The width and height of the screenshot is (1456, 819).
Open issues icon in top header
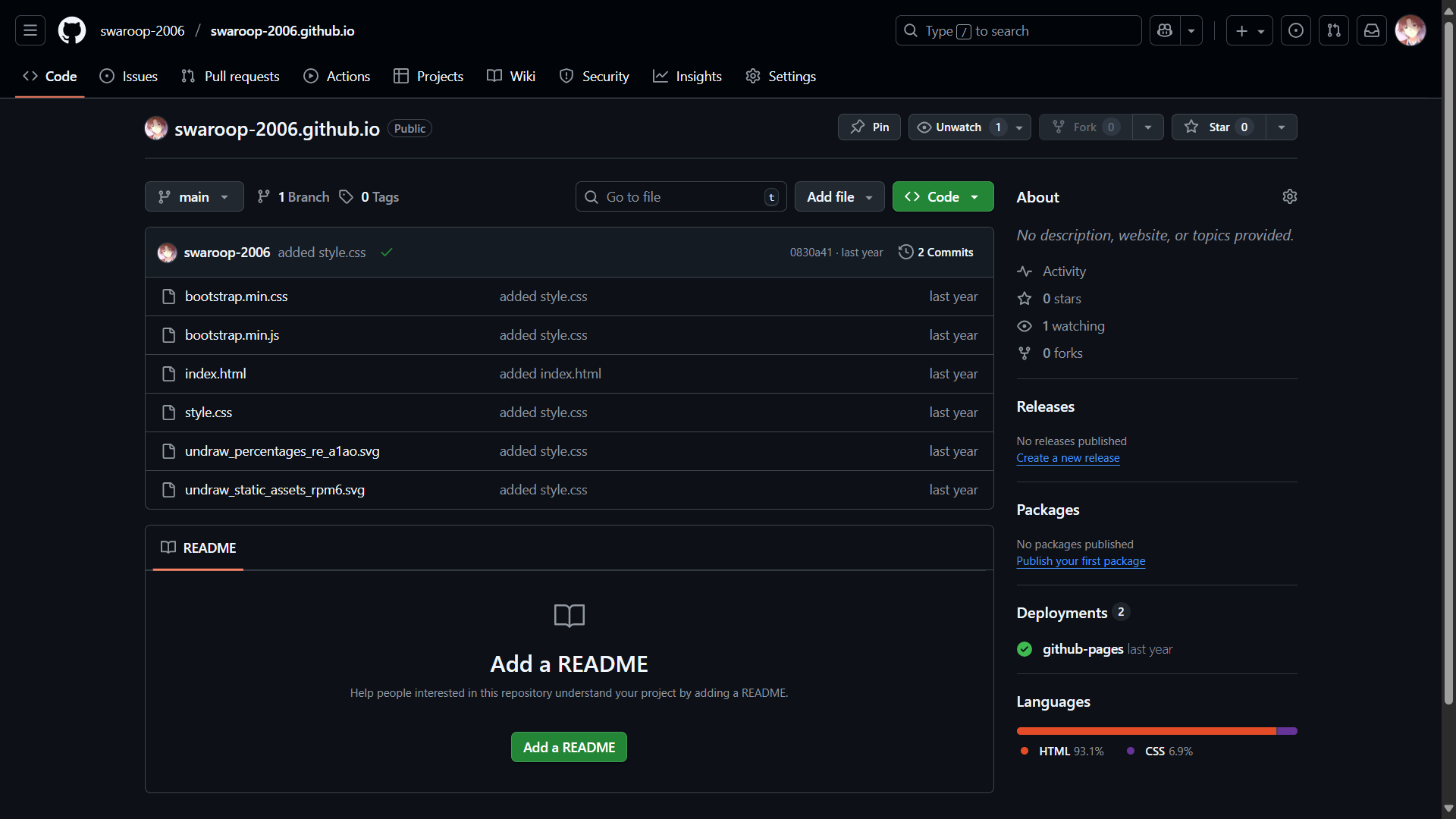click(x=1296, y=31)
